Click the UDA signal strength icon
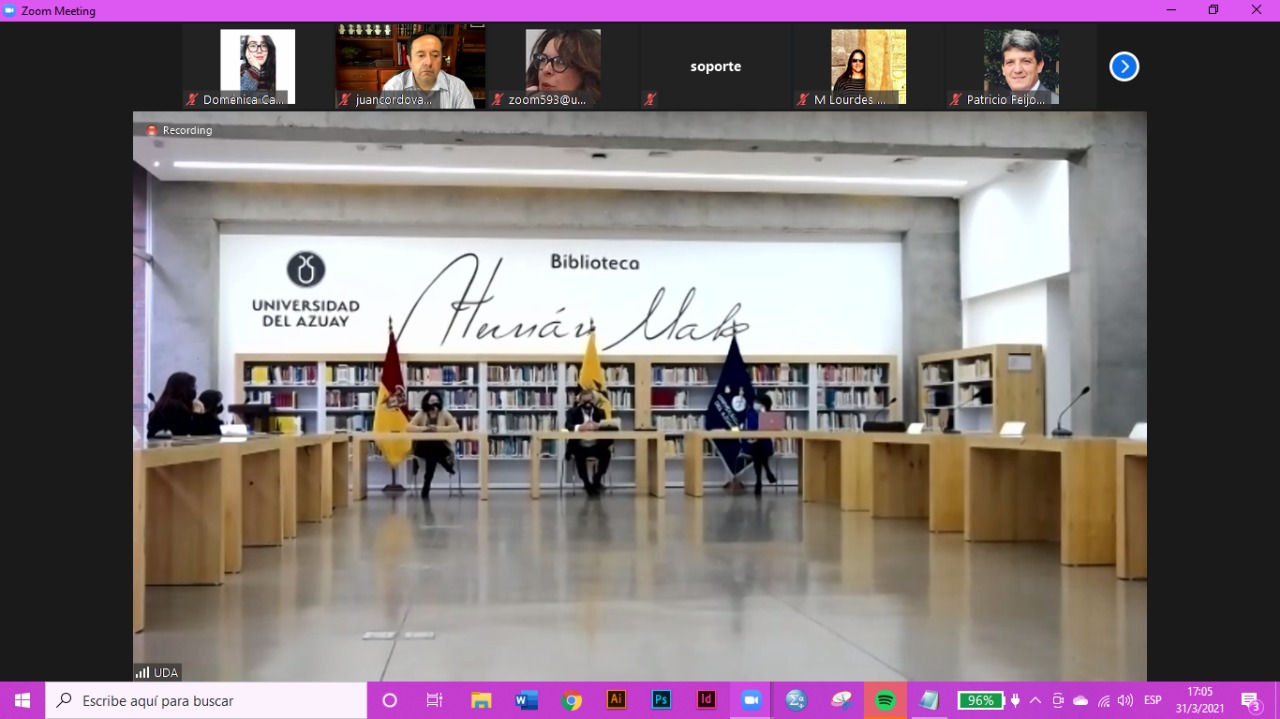Screen dimensions: 1280x719 142,673
